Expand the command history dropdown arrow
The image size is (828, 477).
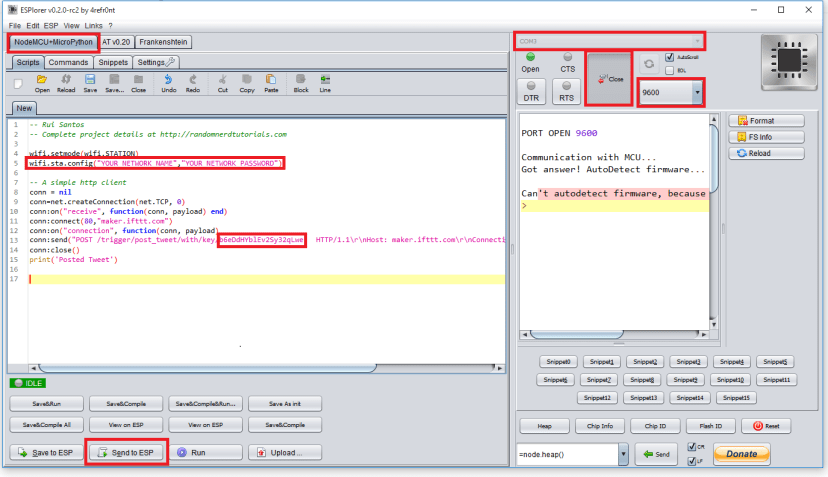(x=623, y=454)
